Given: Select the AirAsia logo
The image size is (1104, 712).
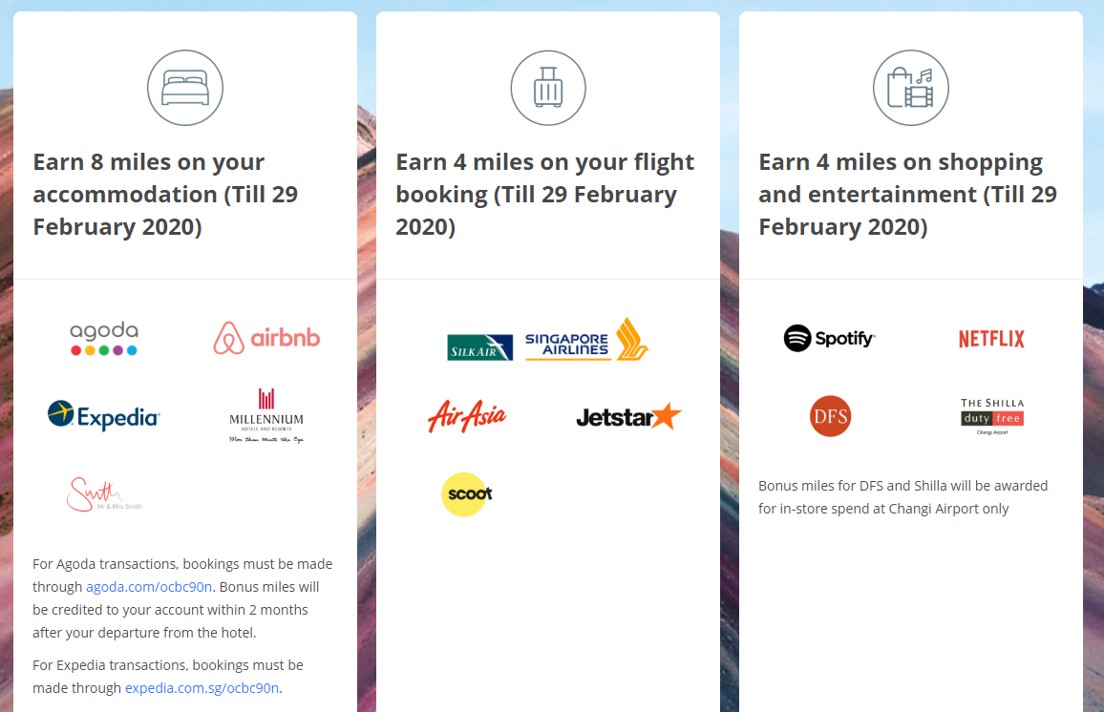Looking at the screenshot, I should click(x=467, y=416).
